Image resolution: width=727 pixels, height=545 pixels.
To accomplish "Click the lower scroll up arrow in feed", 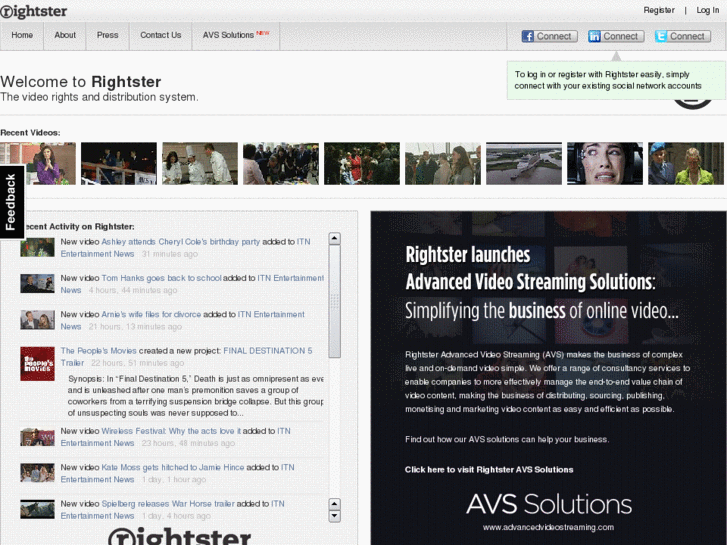I will [x=334, y=504].
